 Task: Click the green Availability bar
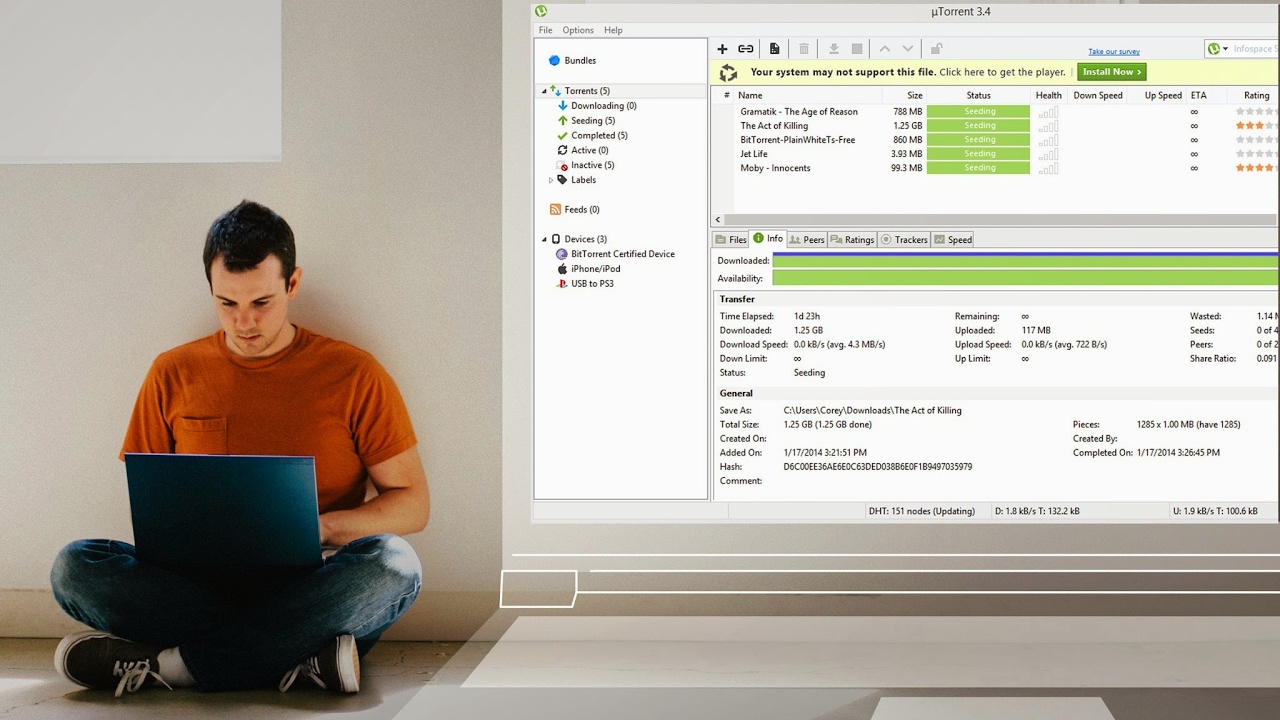point(1025,279)
